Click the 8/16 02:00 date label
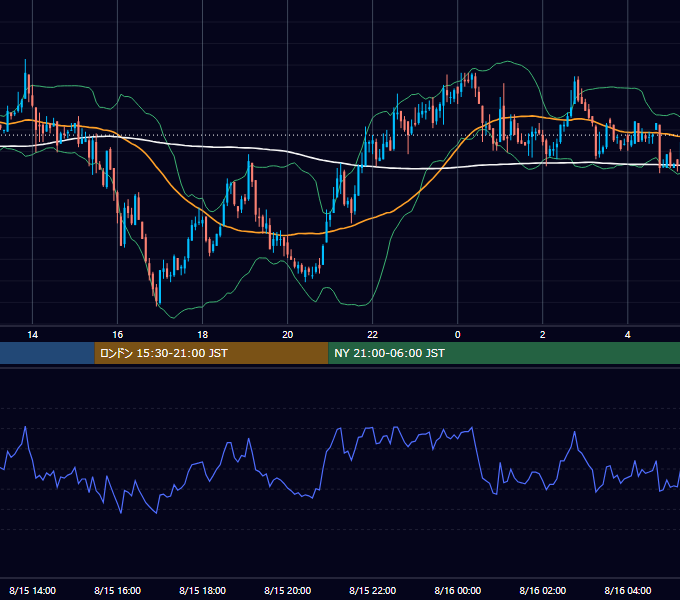This screenshot has width=680, height=600. click(x=543, y=590)
